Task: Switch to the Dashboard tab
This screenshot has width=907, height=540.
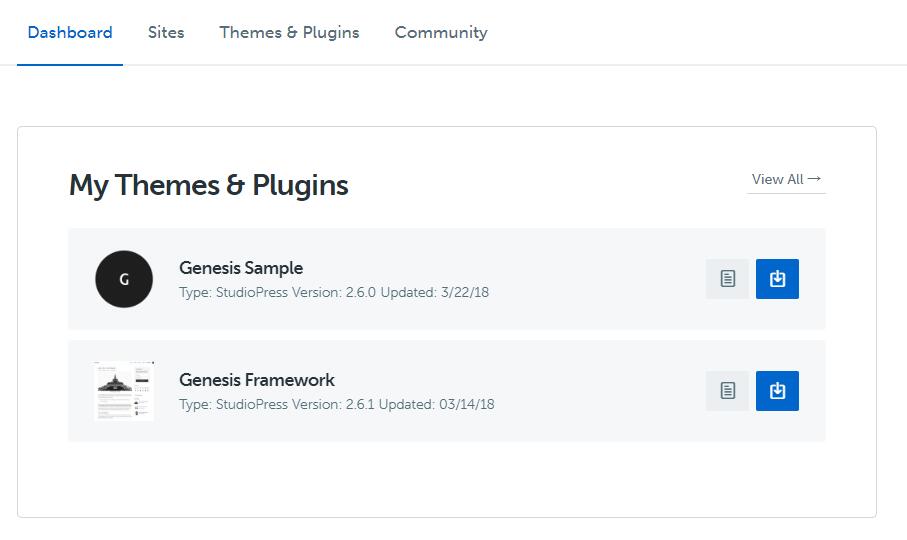Action: tap(70, 32)
